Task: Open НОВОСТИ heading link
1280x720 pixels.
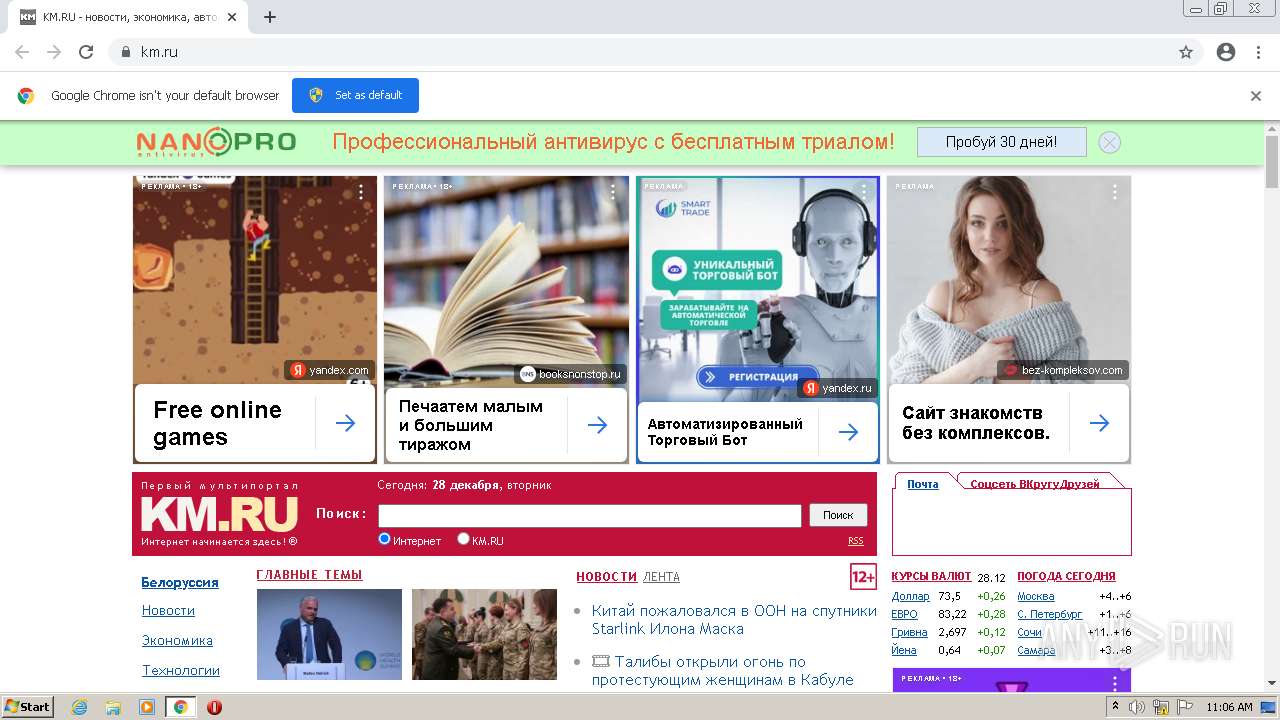Action: (606, 577)
